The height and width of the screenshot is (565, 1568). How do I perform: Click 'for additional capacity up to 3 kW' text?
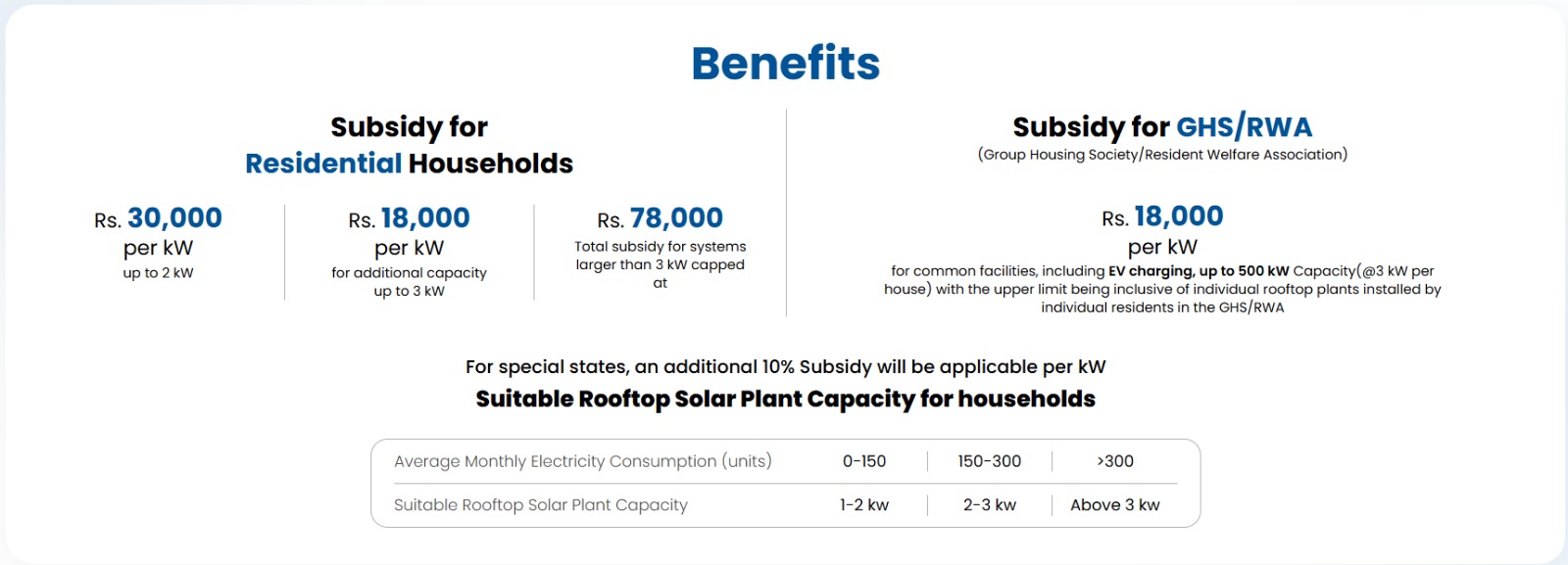click(409, 282)
